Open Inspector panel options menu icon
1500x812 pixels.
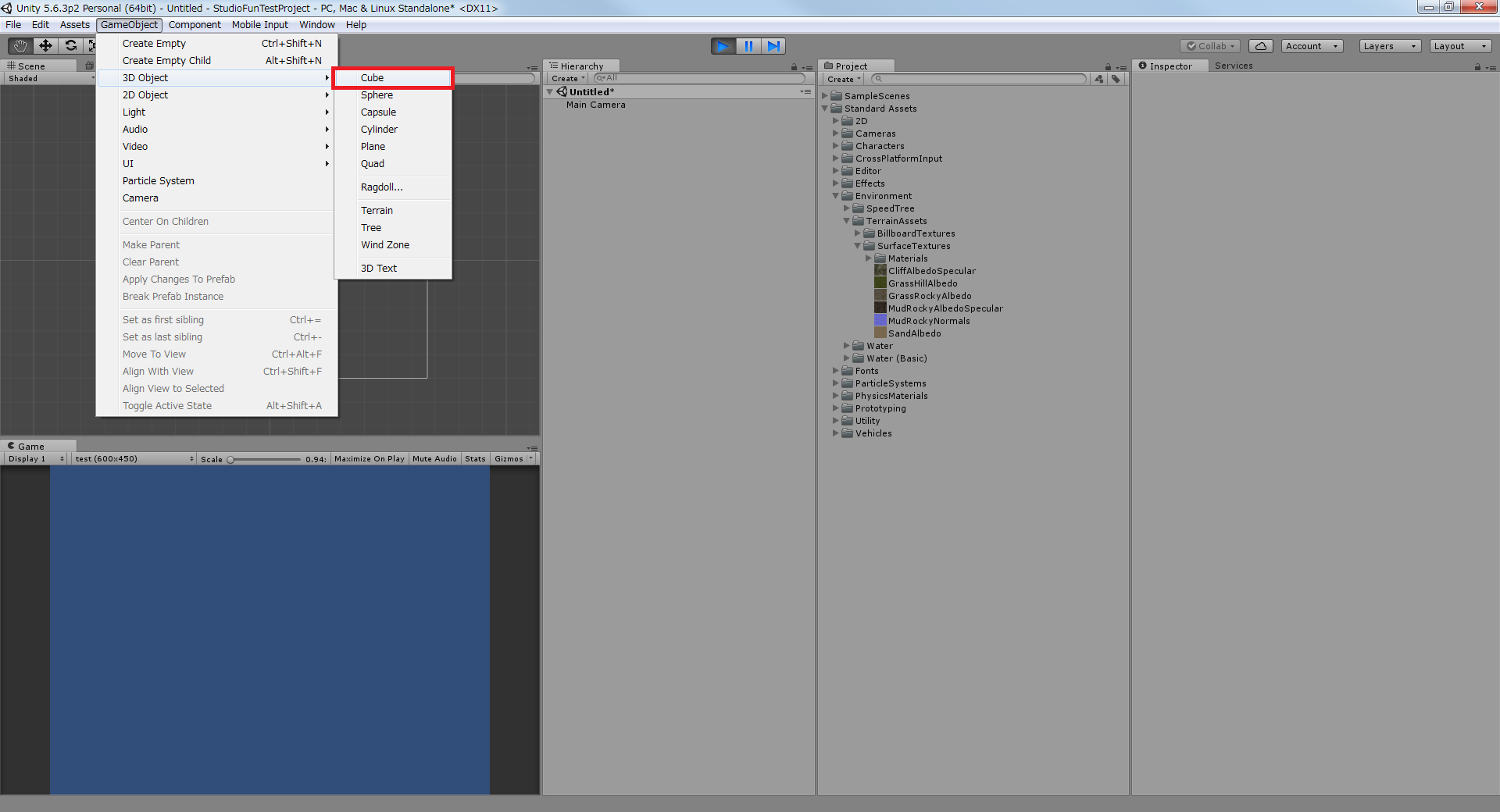tap(1490, 67)
